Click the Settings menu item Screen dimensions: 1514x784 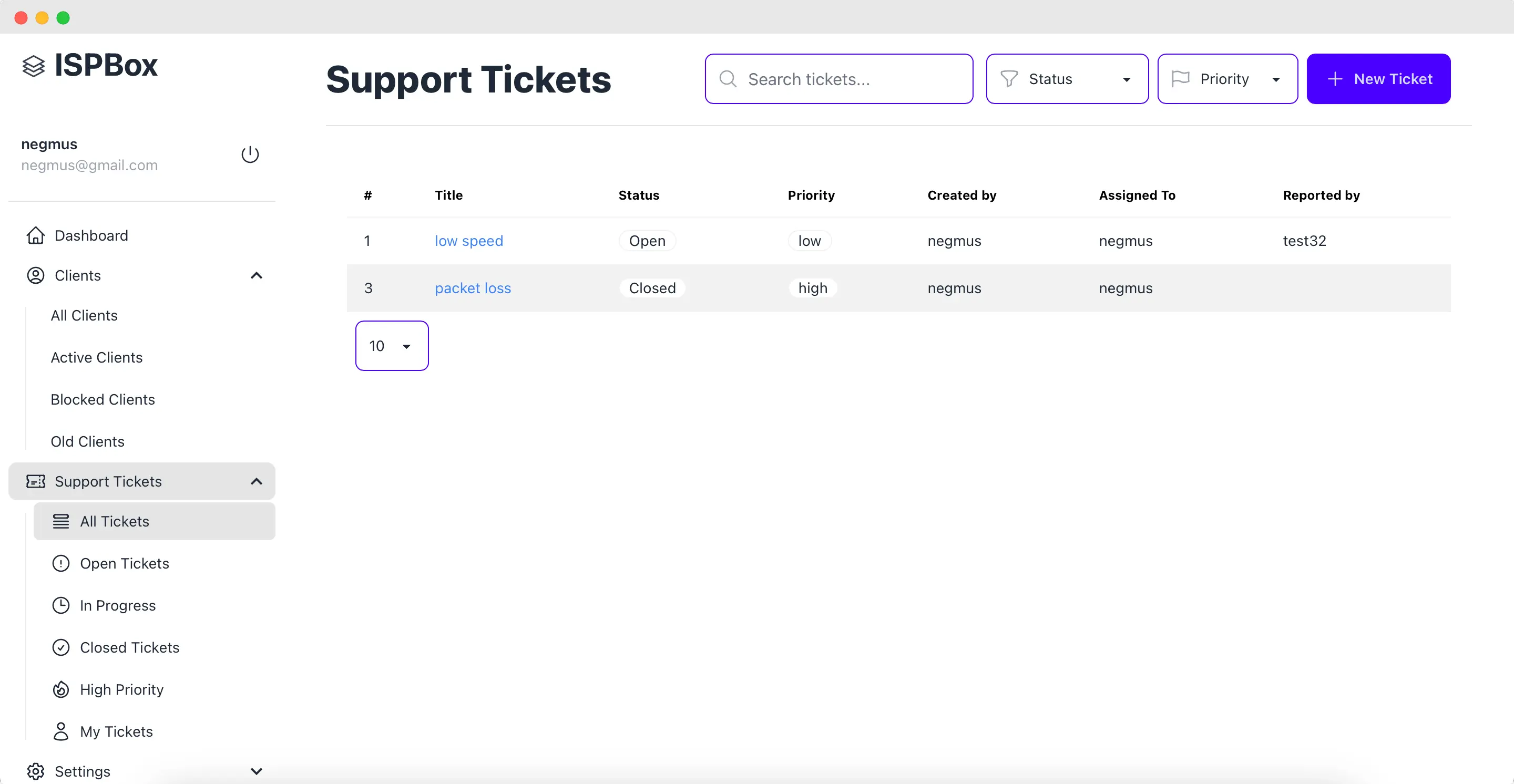[x=82, y=771]
